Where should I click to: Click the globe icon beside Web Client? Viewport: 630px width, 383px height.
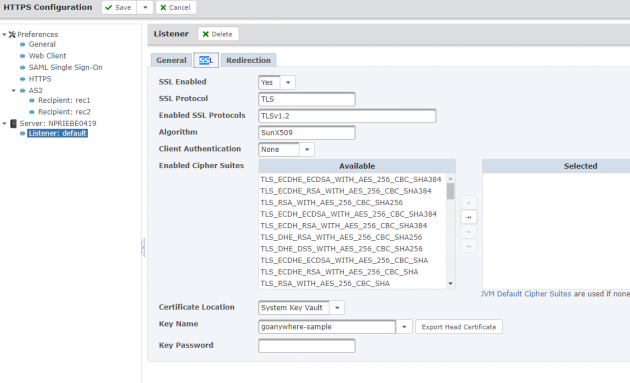coord(22,56)
